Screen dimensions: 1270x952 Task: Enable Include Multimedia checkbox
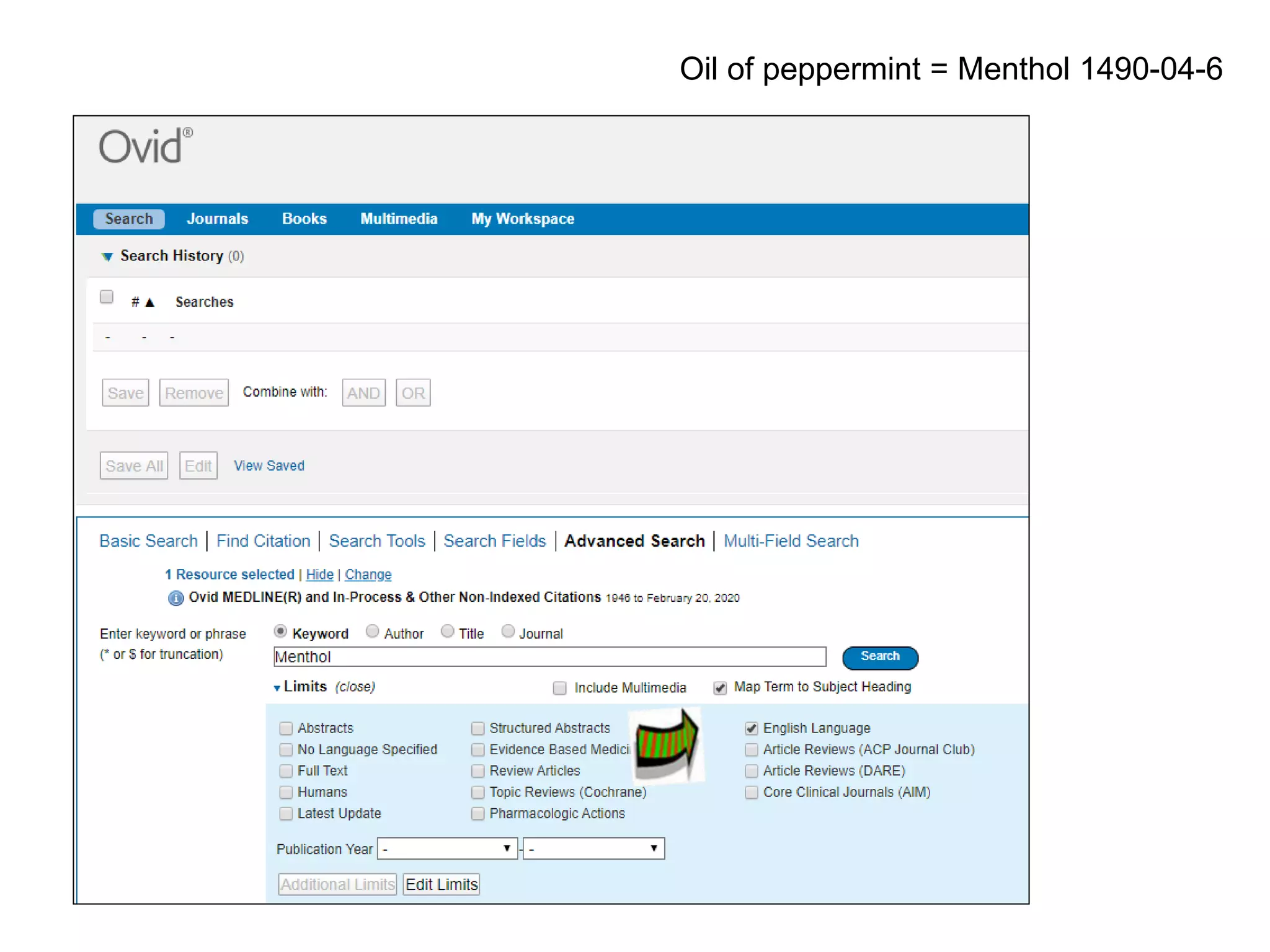[x=559, y=688]
